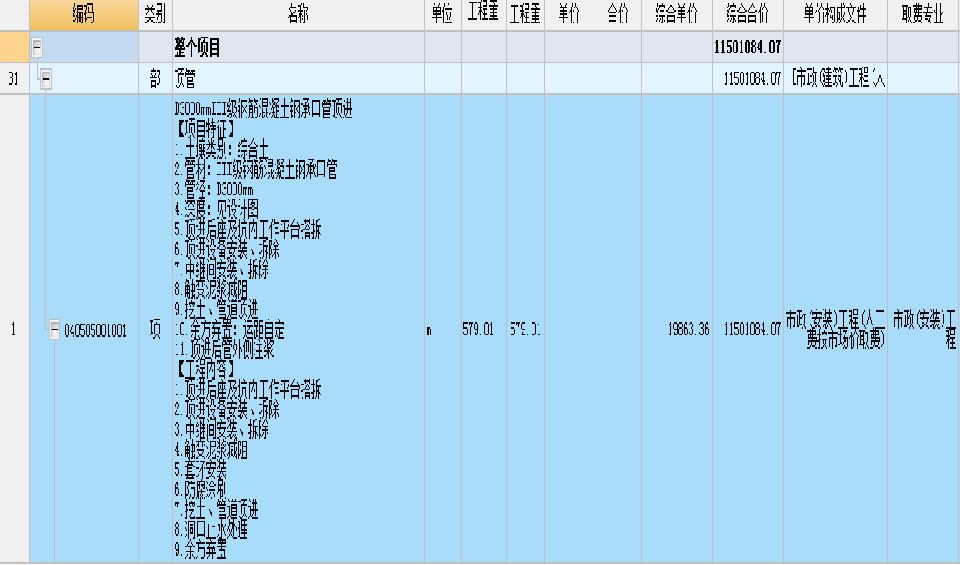Image resolution: width=960 pixels, height=565 pixels.
Task: Select row number 1 cell
Action: coord(14,329)
